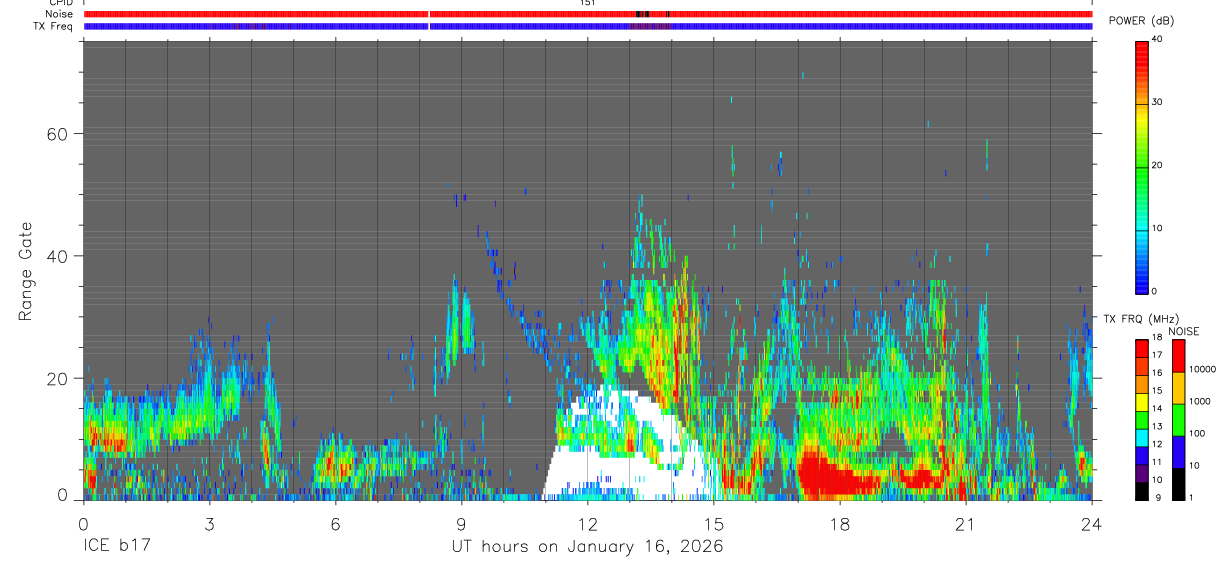Click the 40 label on the power colorbar

pyautogui.click(x=1157, y=39)
